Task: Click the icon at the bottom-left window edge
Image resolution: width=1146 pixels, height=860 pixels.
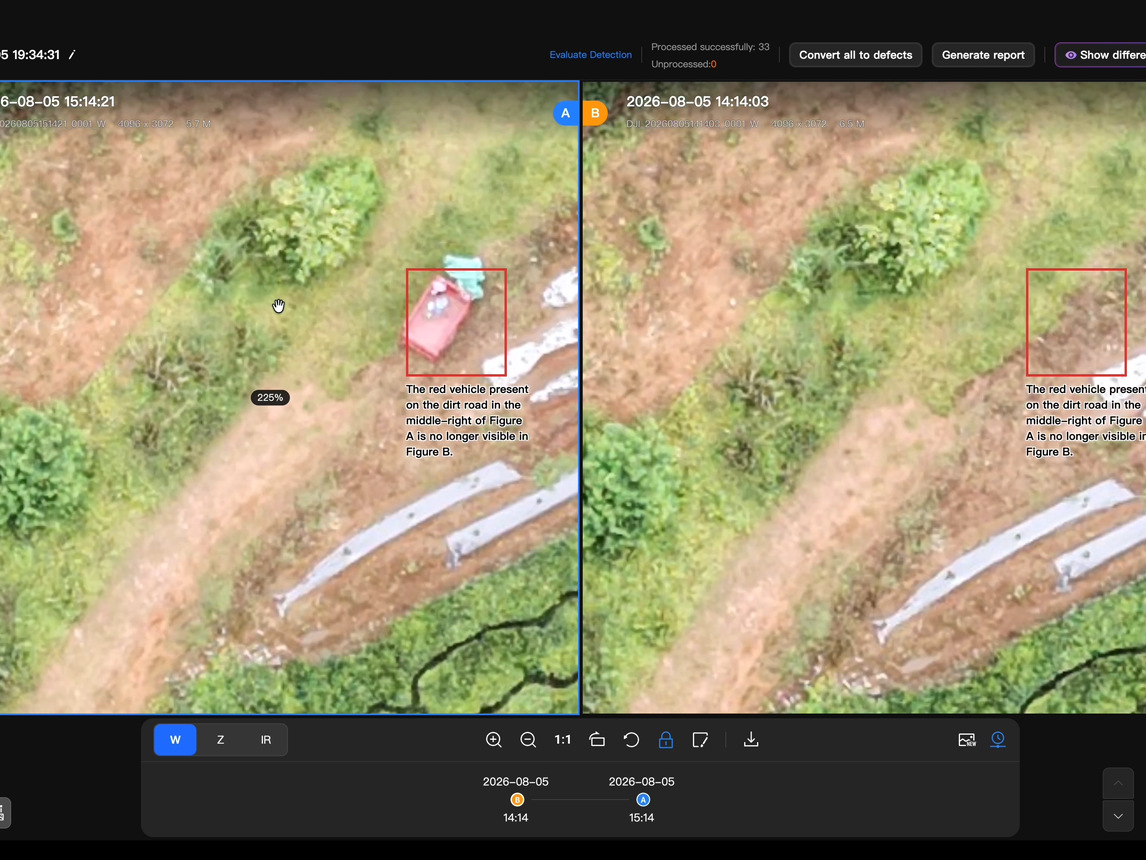Action: coord(4,813)
